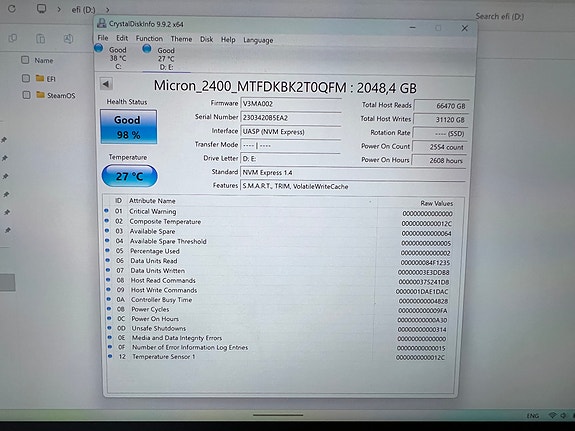Screen dimensions: 575x431
Task: Expand the chevron after efi (D:) path
Action: [x=107, y=10]
